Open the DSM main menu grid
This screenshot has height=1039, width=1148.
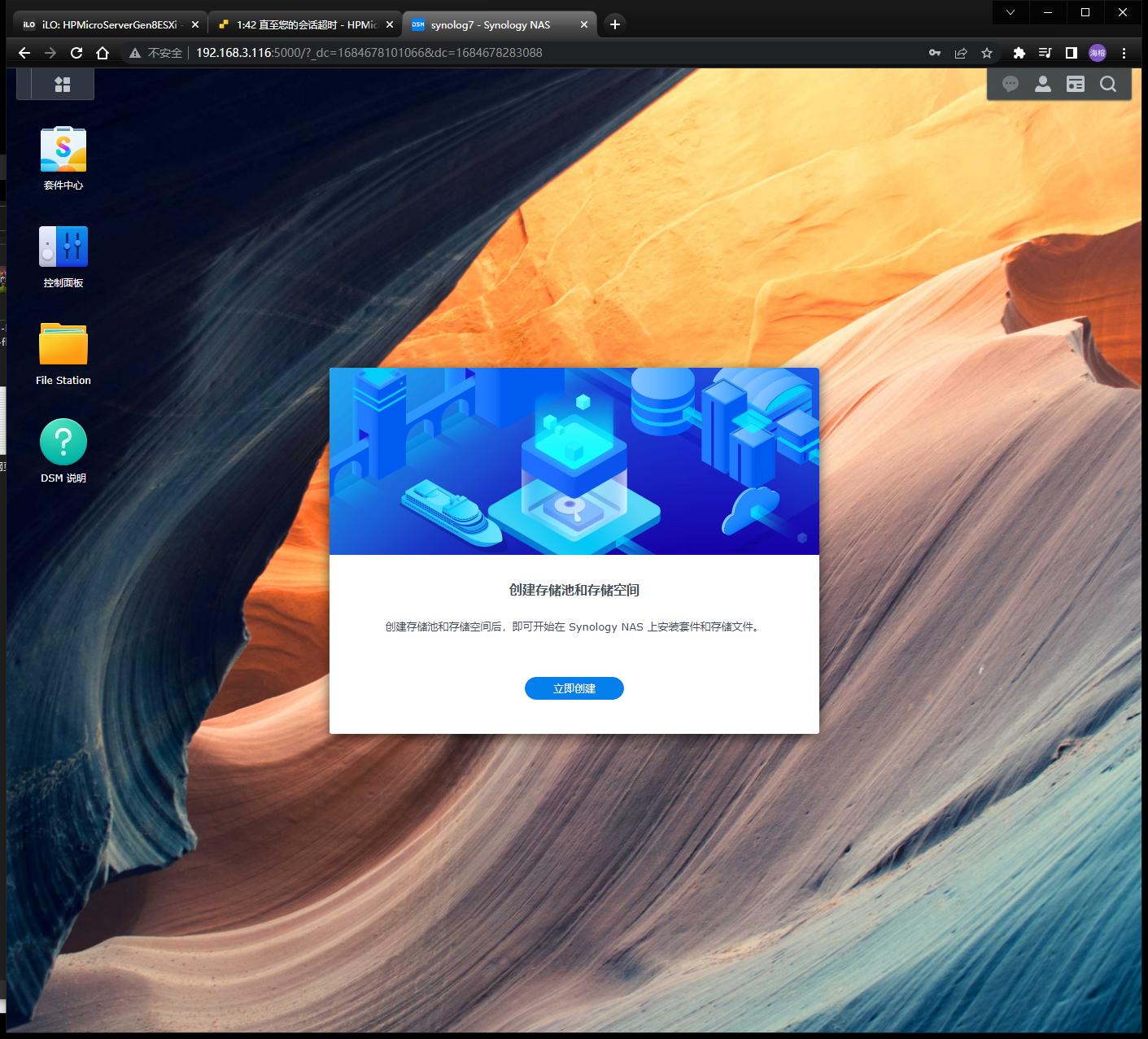[63, 84]
